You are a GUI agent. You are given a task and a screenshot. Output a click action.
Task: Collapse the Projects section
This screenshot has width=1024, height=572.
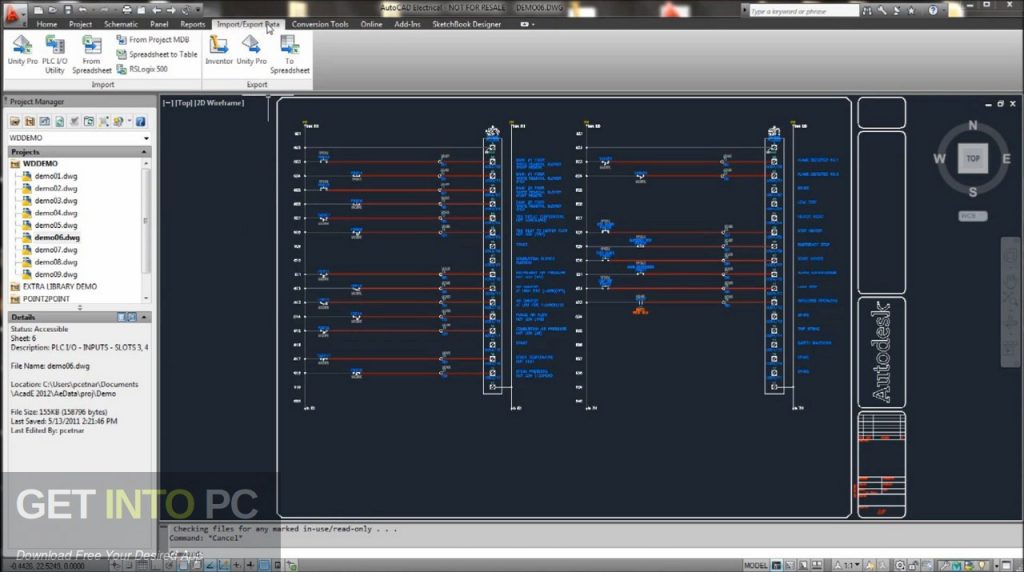click(x=144, y=151)
